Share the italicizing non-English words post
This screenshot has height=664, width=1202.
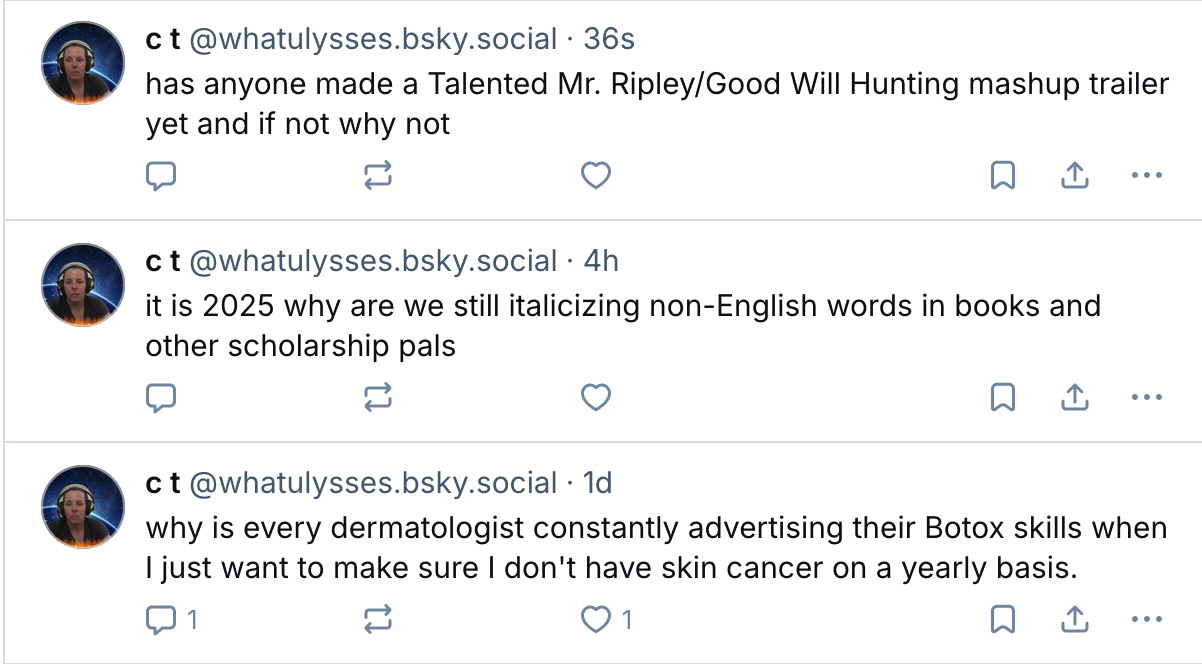[1073, 398]
